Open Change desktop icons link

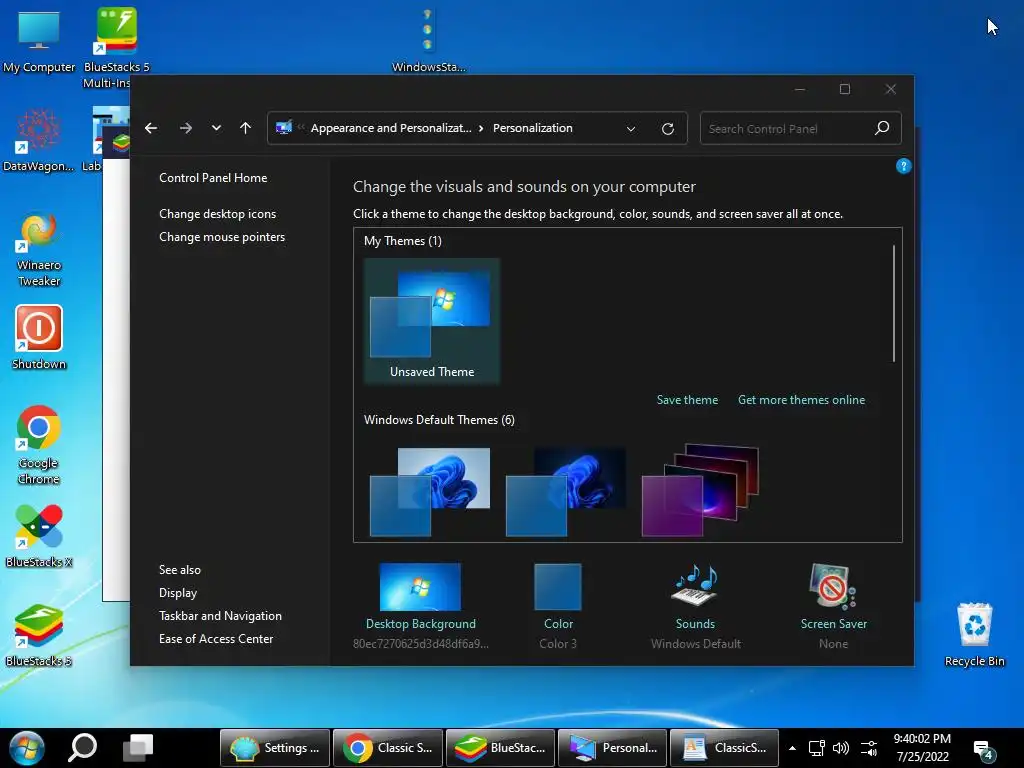(217, 214)
